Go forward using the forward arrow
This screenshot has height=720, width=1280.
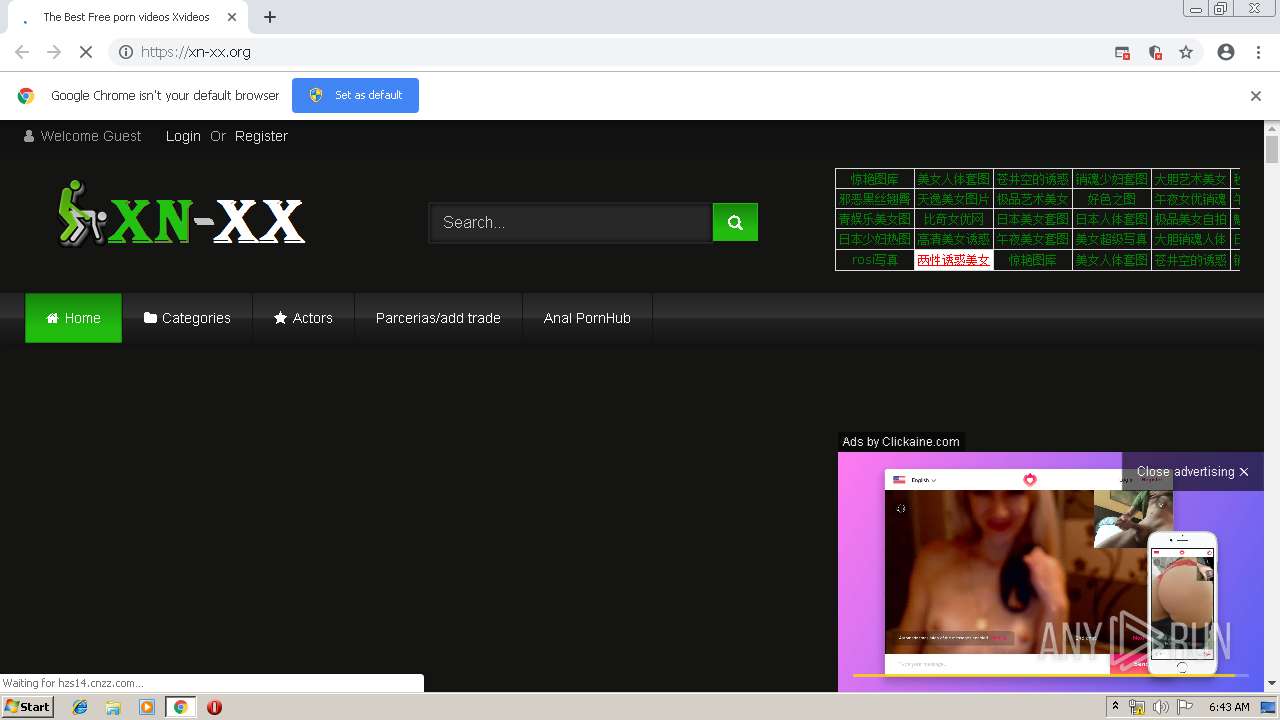pos(54,52)
